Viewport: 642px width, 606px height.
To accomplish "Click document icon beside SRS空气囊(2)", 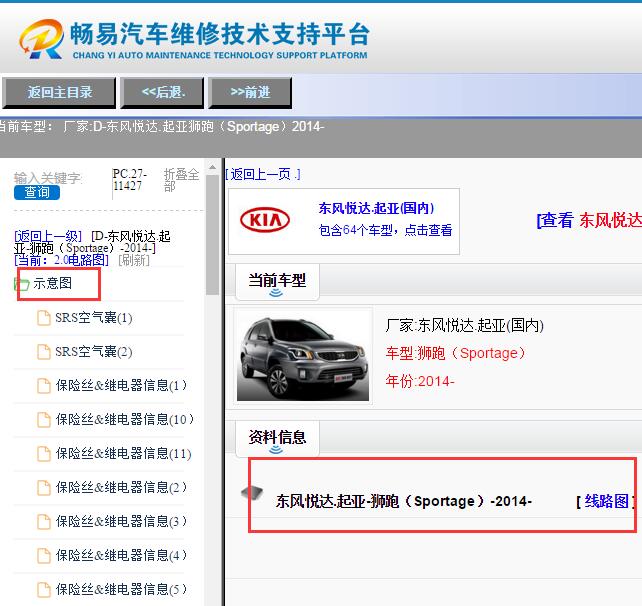I will click(x=44, y=352).
